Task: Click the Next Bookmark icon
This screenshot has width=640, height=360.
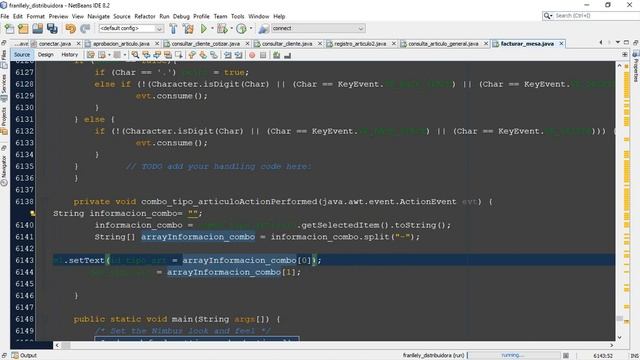Action: tap(203, 55)
